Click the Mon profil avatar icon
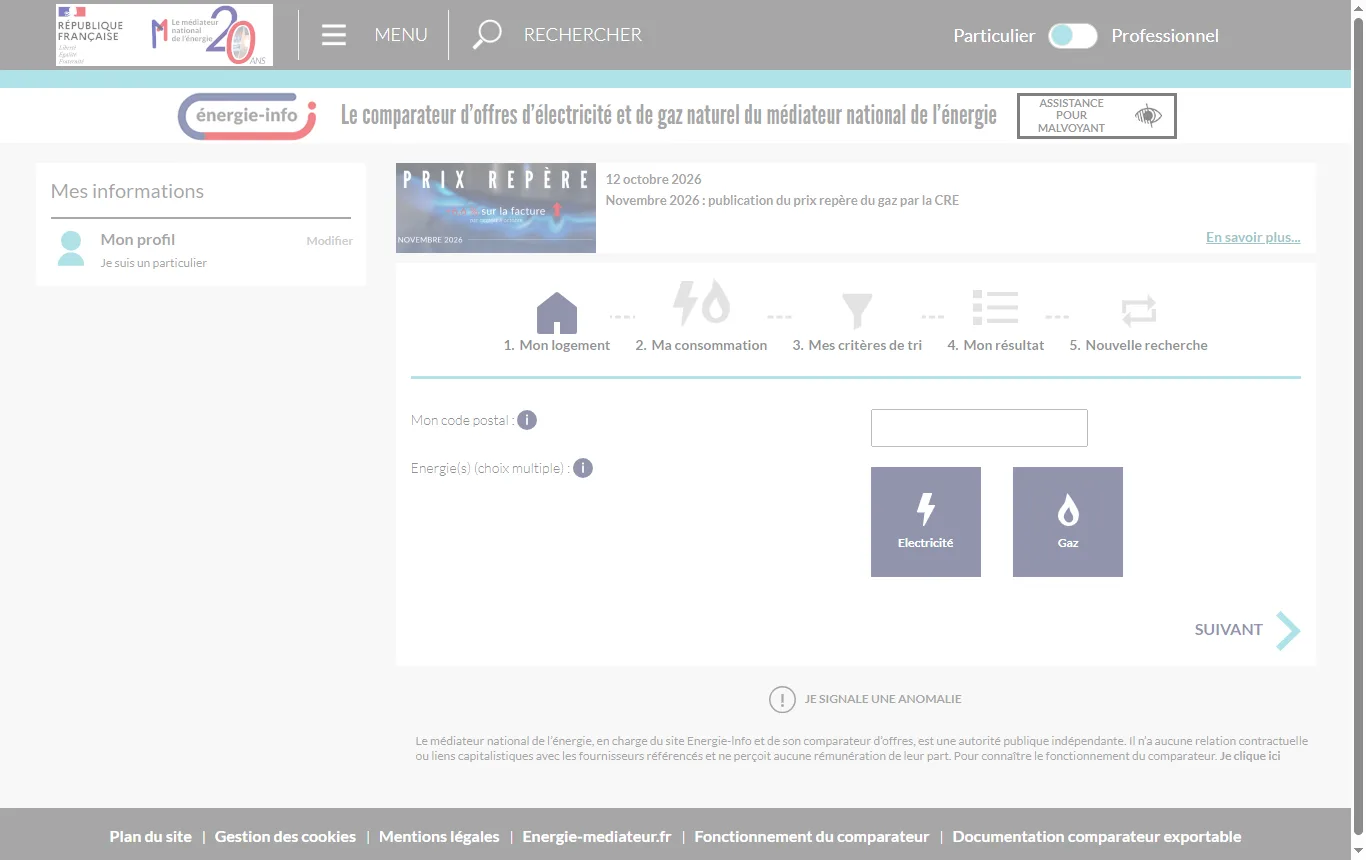1366x860 pixels. (71, 248)
